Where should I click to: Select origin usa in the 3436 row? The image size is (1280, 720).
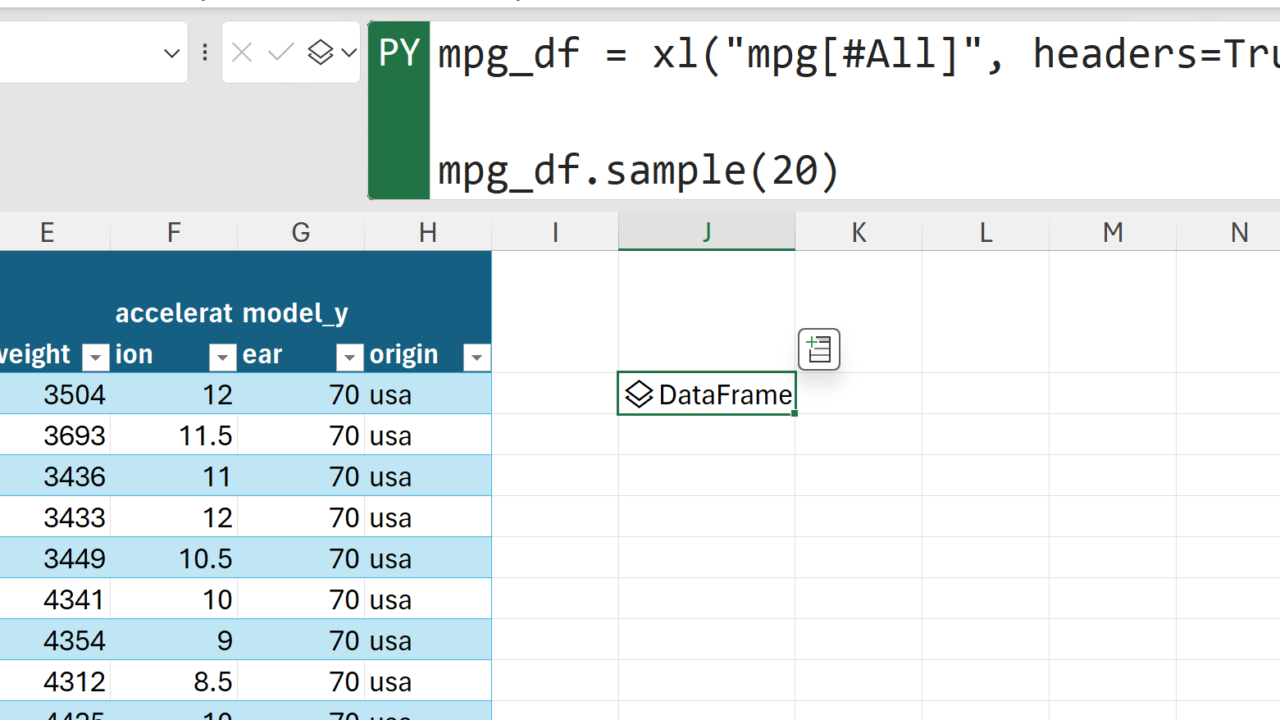pyautogui.click(x=428, y=476)
